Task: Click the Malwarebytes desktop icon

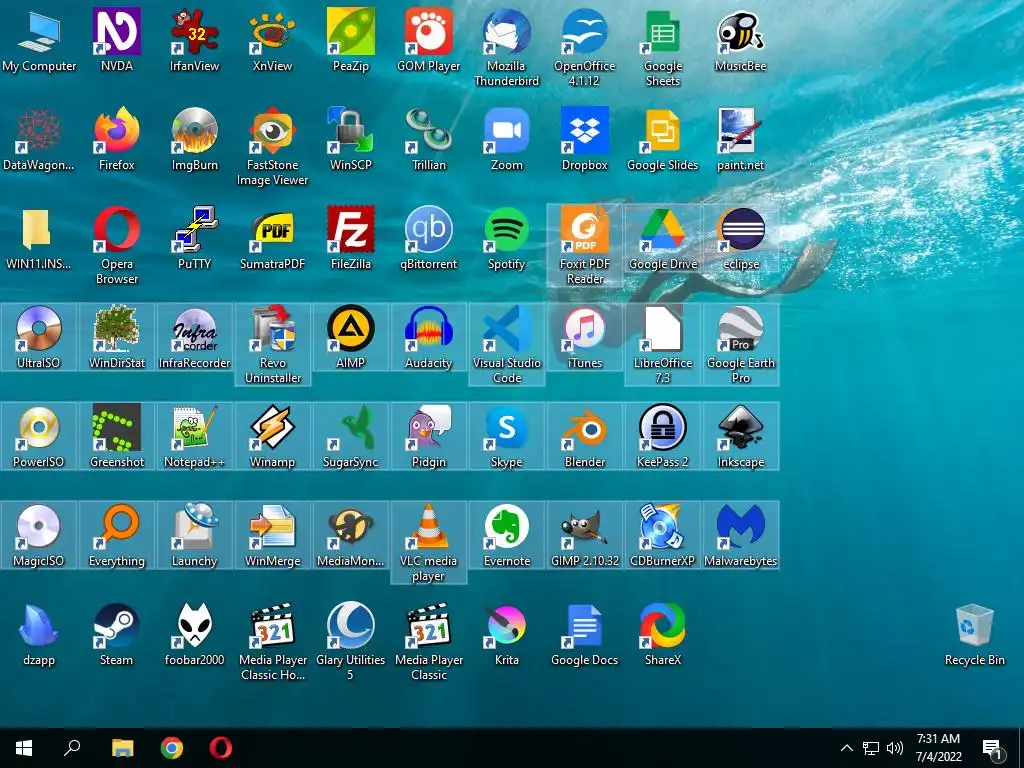Action: (x=741, y=536)
